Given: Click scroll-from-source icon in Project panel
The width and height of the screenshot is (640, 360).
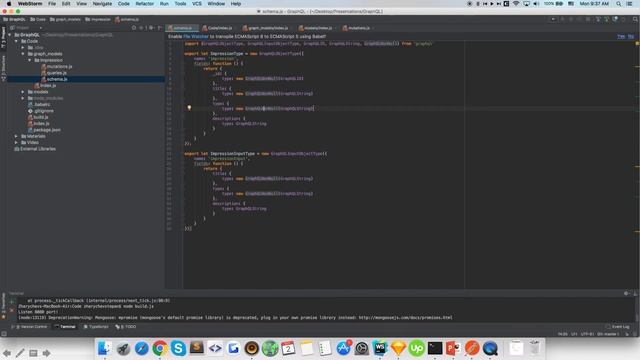Looking at the screenshot, I should 134,28.
